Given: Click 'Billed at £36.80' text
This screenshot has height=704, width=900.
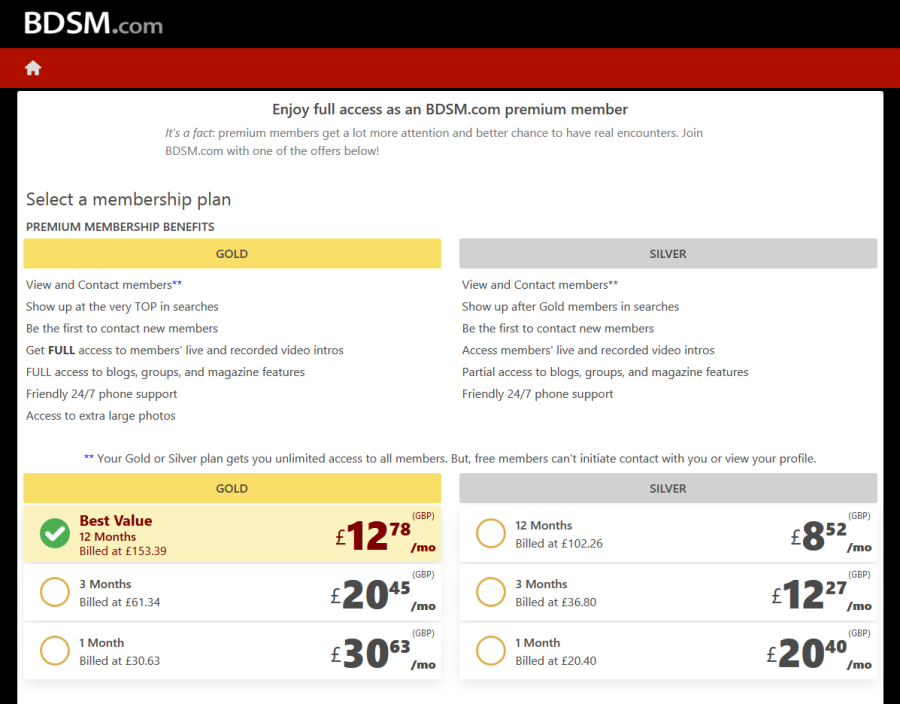Looking at the screenshot, I should click(x=556, y=602).
